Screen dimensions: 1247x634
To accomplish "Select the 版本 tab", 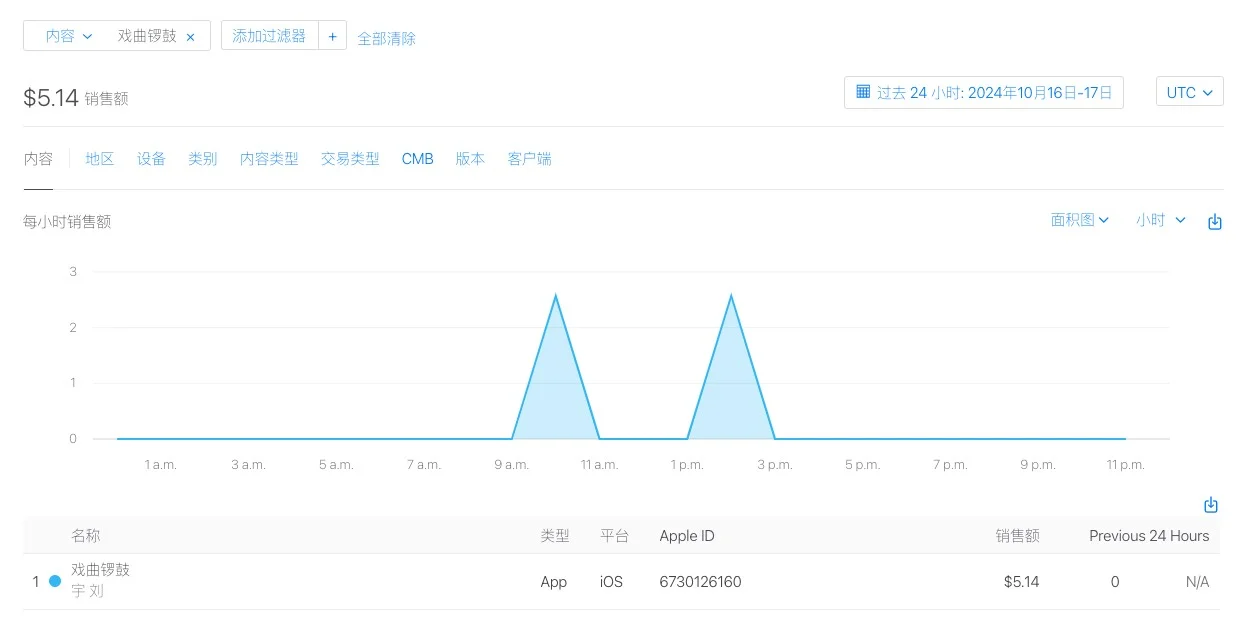I will point(469,158).
